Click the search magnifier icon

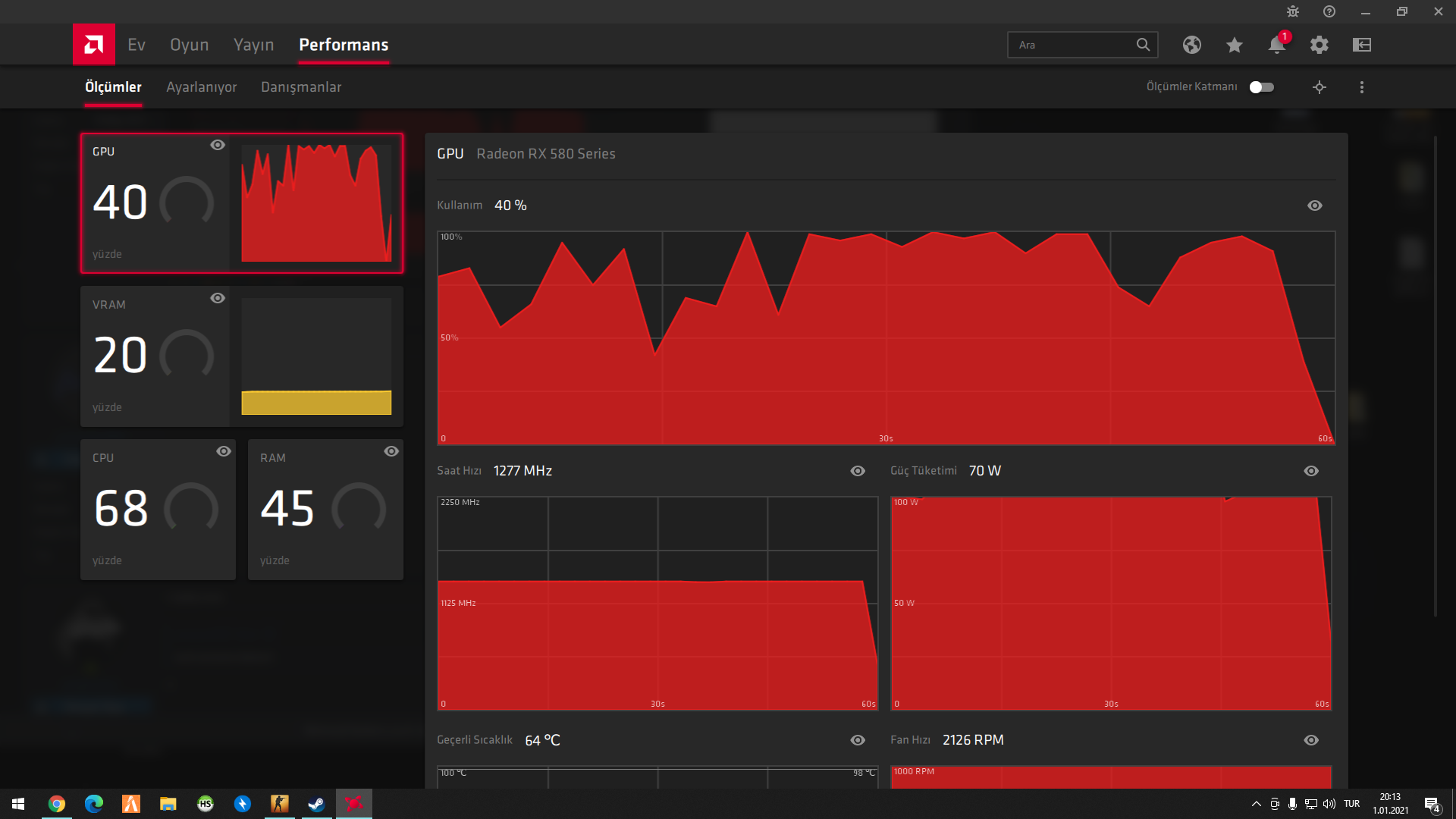coord(1143,45)
